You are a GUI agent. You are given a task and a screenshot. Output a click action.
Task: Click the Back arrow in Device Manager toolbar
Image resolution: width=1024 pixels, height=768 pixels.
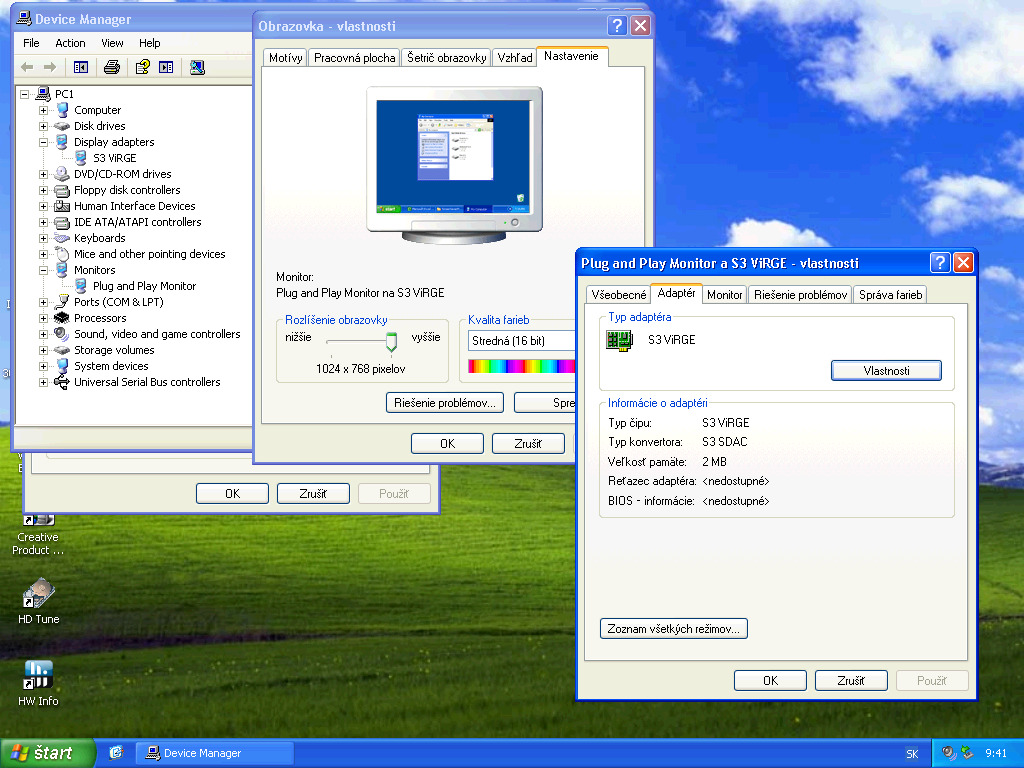coord(27,67)
